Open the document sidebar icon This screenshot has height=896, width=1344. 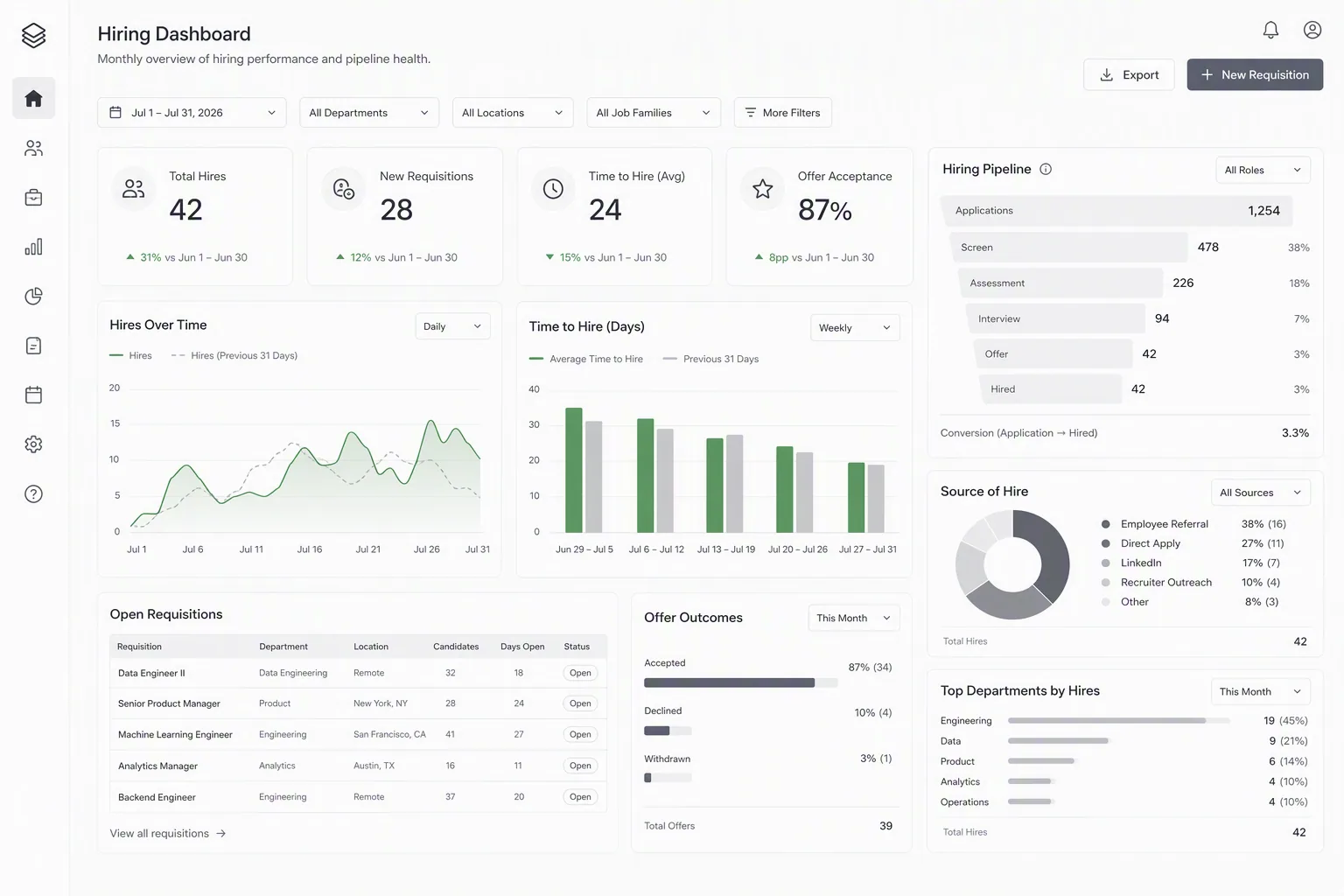tap(33, 346)
